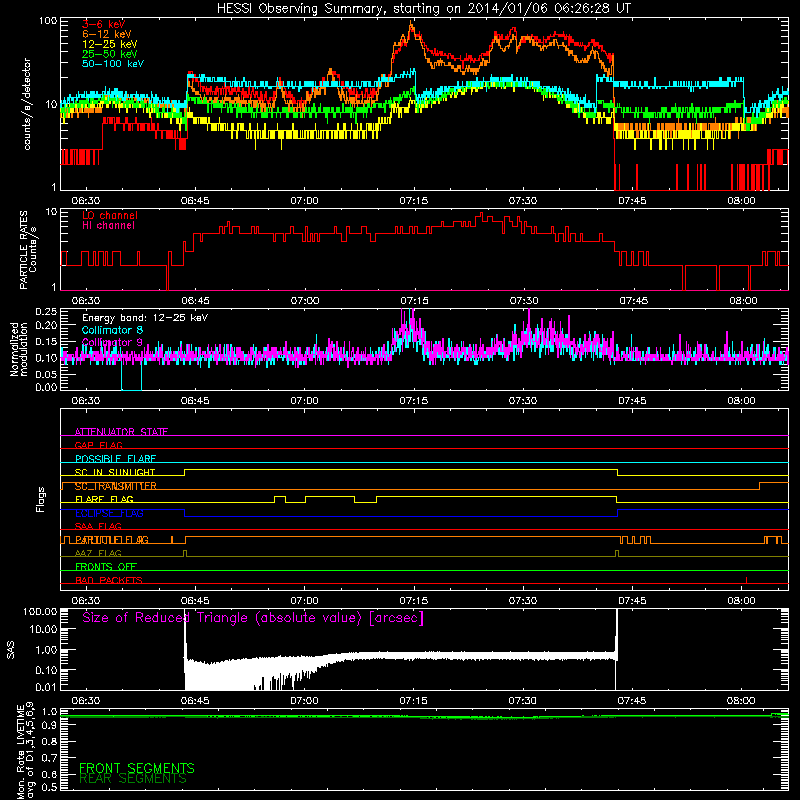This screenshot has width=800, height=800.
Task: Select the 0.9 tick on livetime axis
Action: coord(49,726)
